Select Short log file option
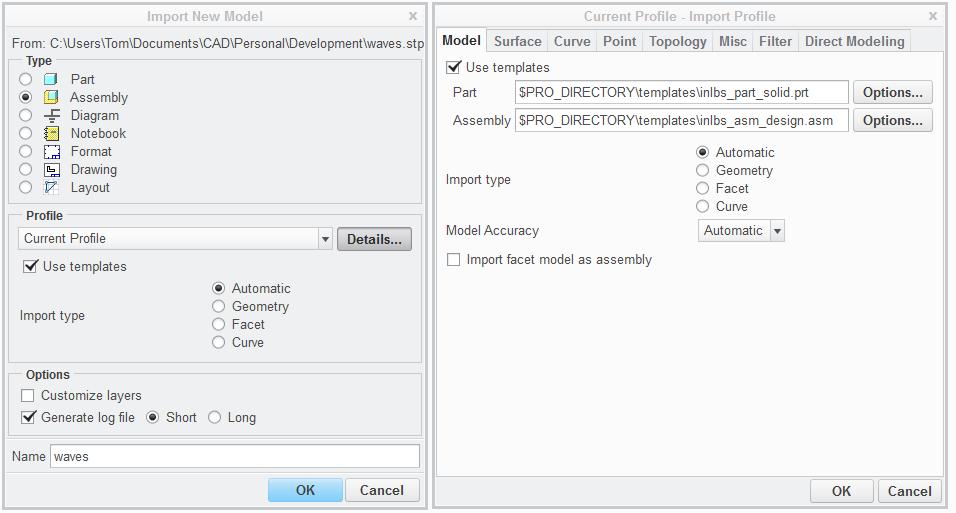This screenshot has height=513, width=956. tap(153, 418)
